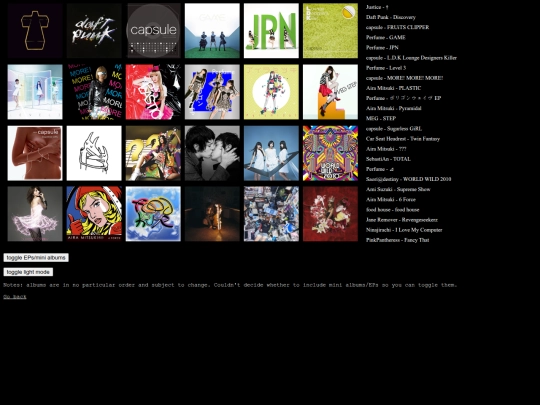Viewport: 540px width, 405px height.
Task: Open capsule Sugarless GiRL cover
Action: coord(35,153)
